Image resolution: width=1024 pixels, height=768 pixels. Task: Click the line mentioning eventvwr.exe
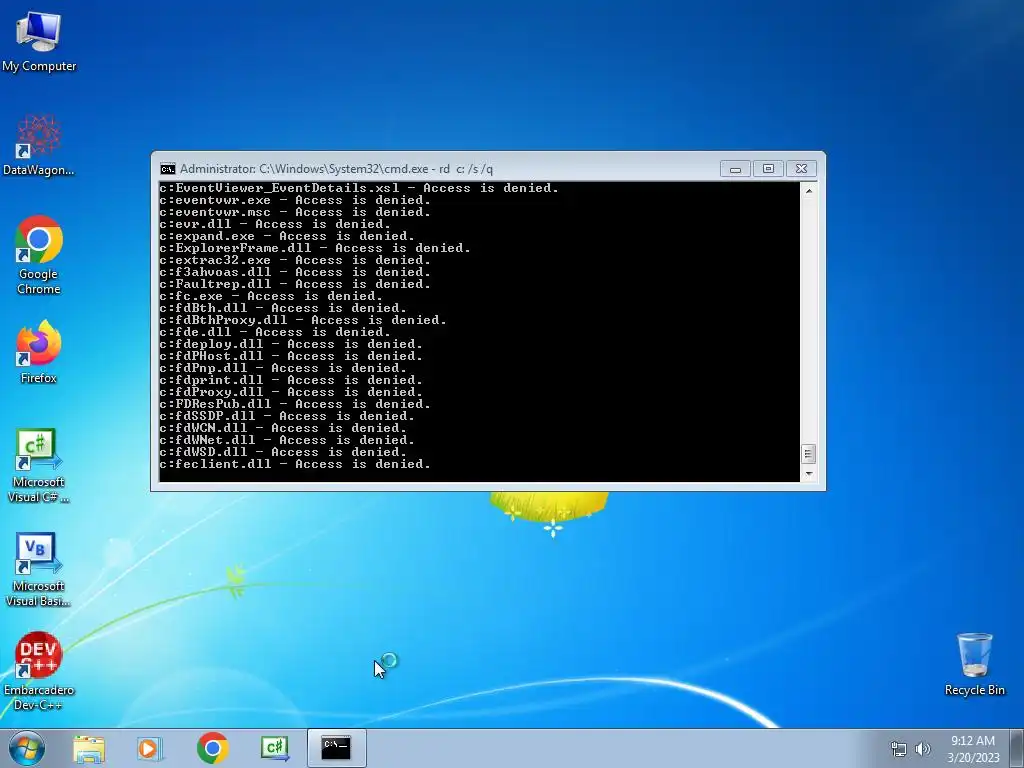pos(295,200)
